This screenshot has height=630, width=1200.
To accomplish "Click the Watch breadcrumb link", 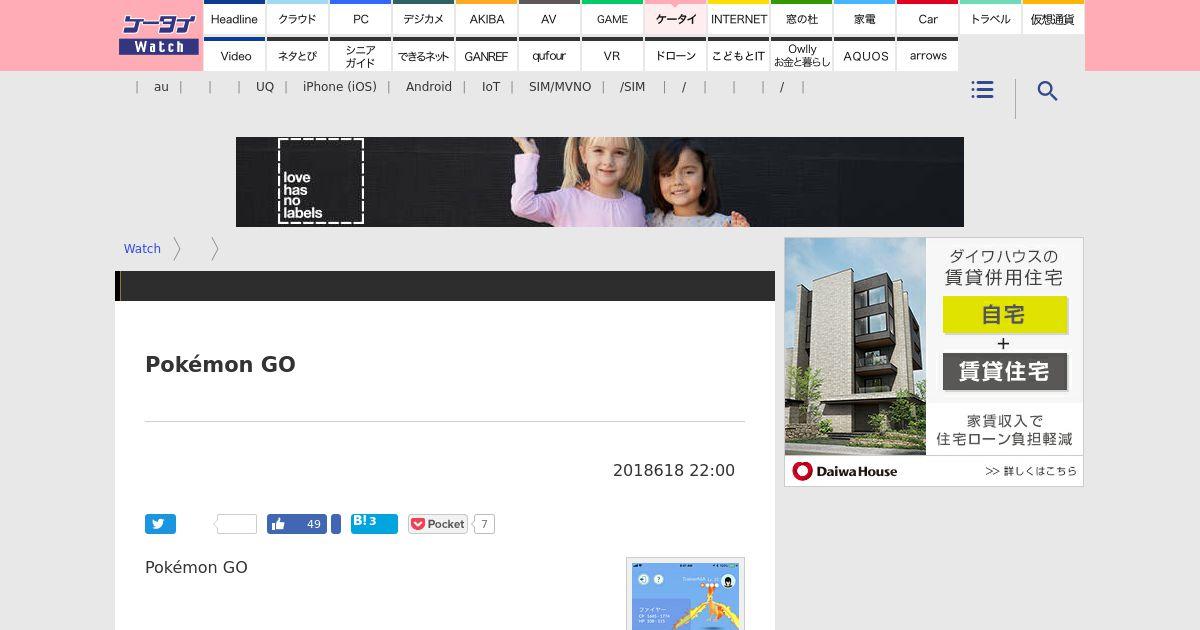I will click(142, 249).
